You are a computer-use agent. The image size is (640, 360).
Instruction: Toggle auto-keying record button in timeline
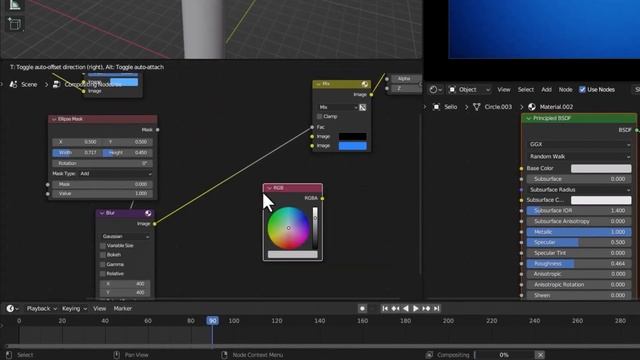(x=362, y=309)
